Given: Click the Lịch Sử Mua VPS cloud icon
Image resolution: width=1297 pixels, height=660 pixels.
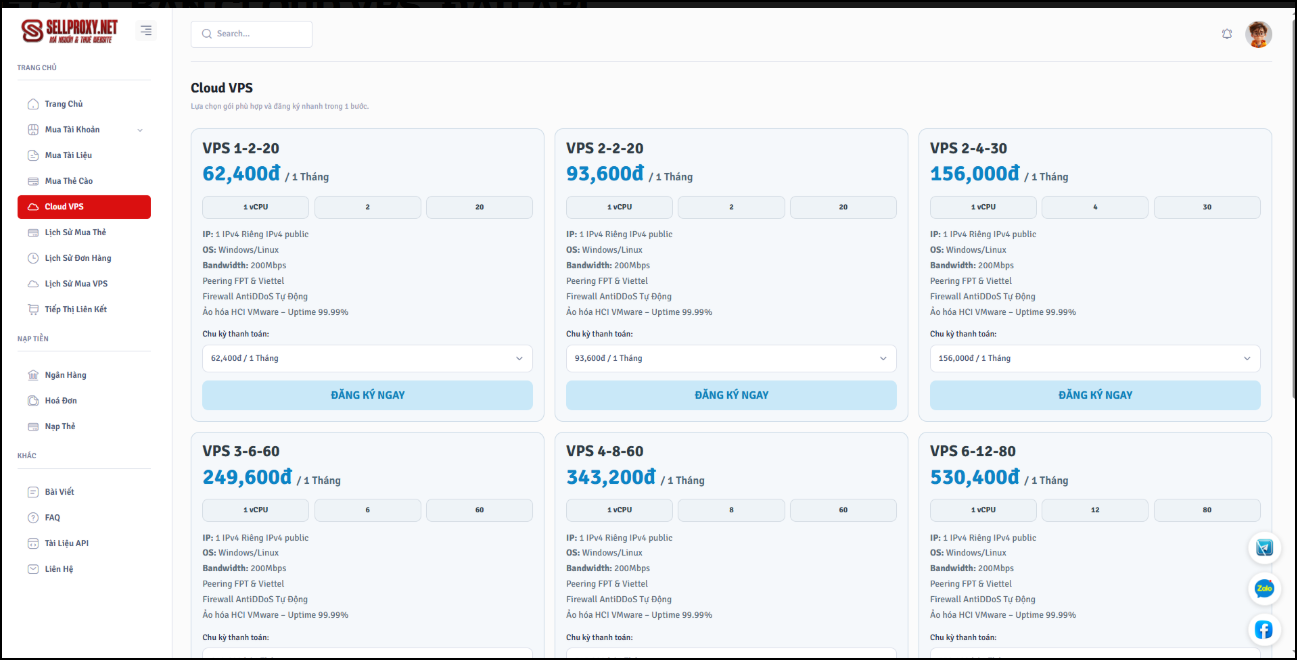Looking at the screenshot, I should pos(33,284).
